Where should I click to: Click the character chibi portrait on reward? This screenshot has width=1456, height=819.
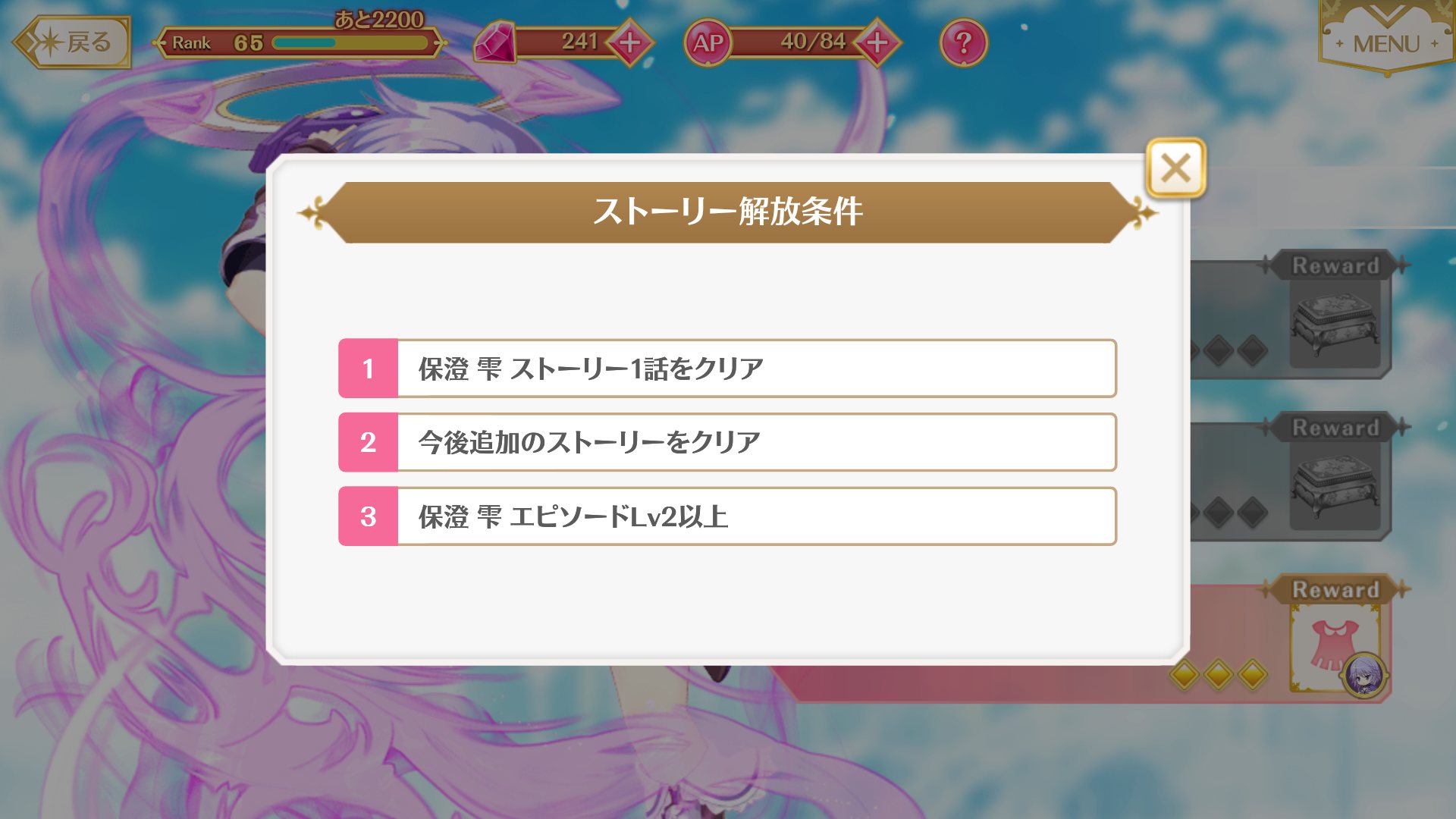click(x=1363, y=673)
